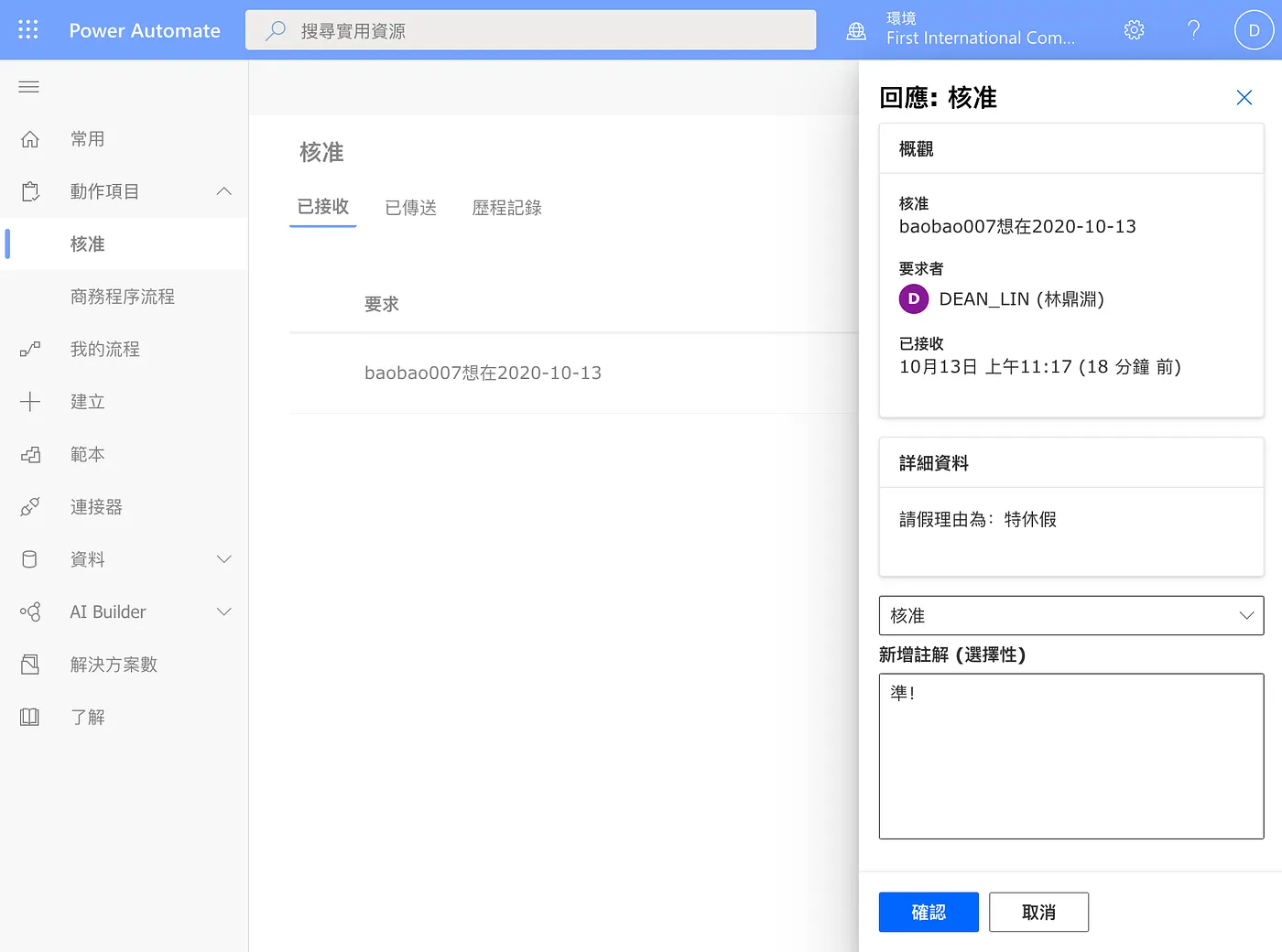The width and height of the screenshot is (1282, 952).
Task: Open the help question mark icon
Action: coord(1193,30)
